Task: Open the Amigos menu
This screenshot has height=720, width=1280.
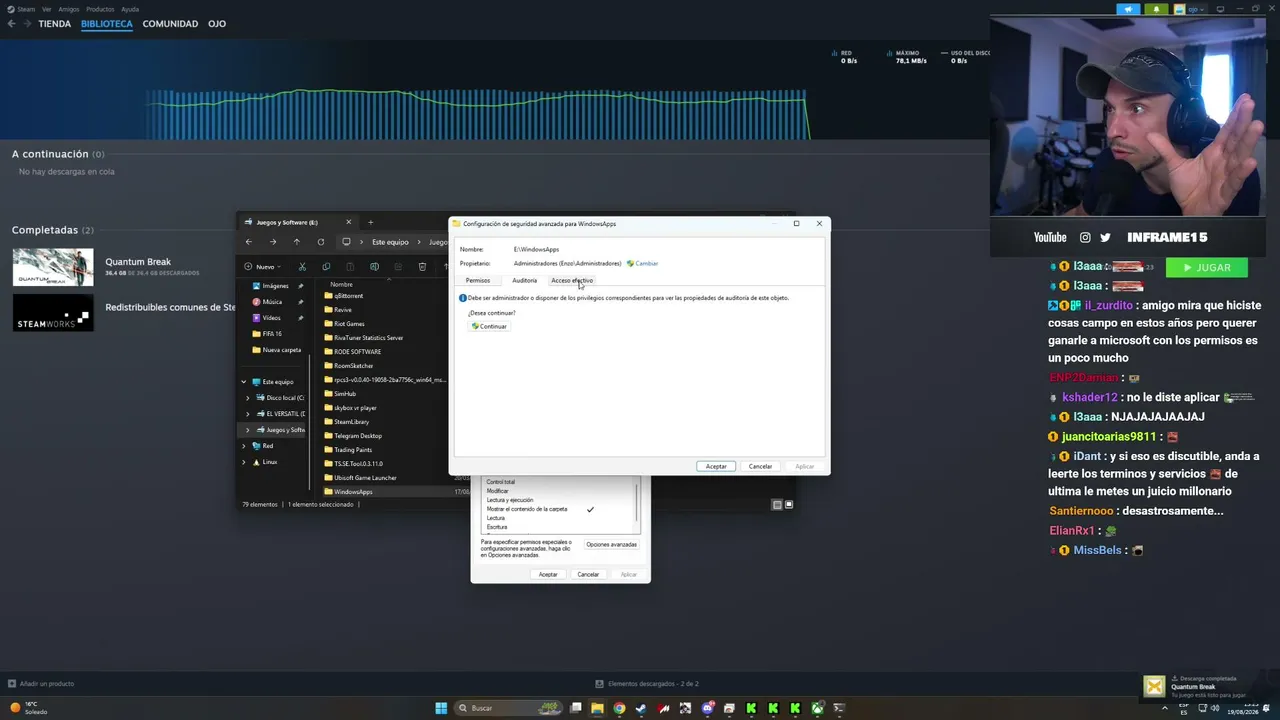Action: [x=69, y=9]
